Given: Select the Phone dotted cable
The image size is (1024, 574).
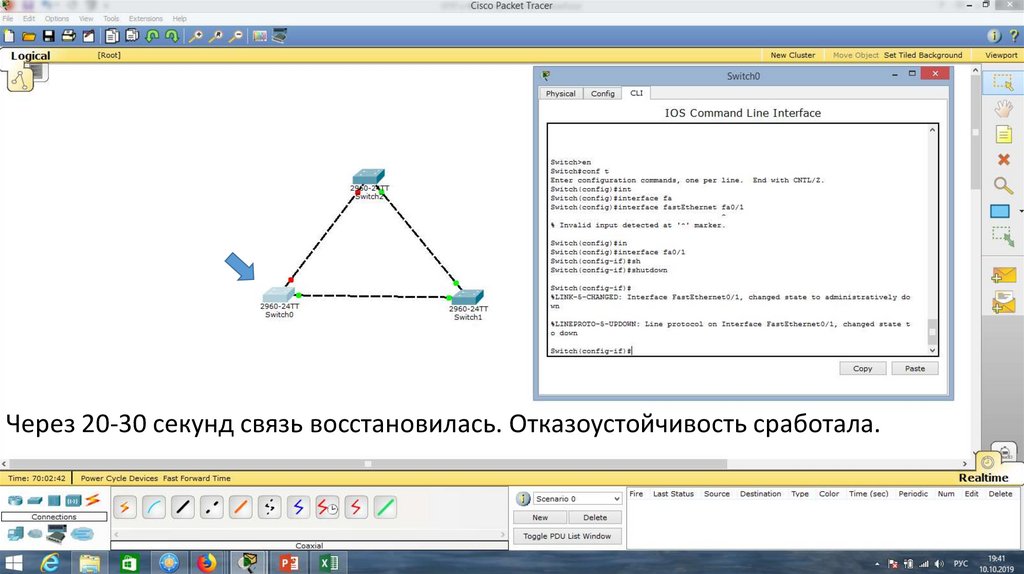Looking at the screenshot, I should [269, 507].
